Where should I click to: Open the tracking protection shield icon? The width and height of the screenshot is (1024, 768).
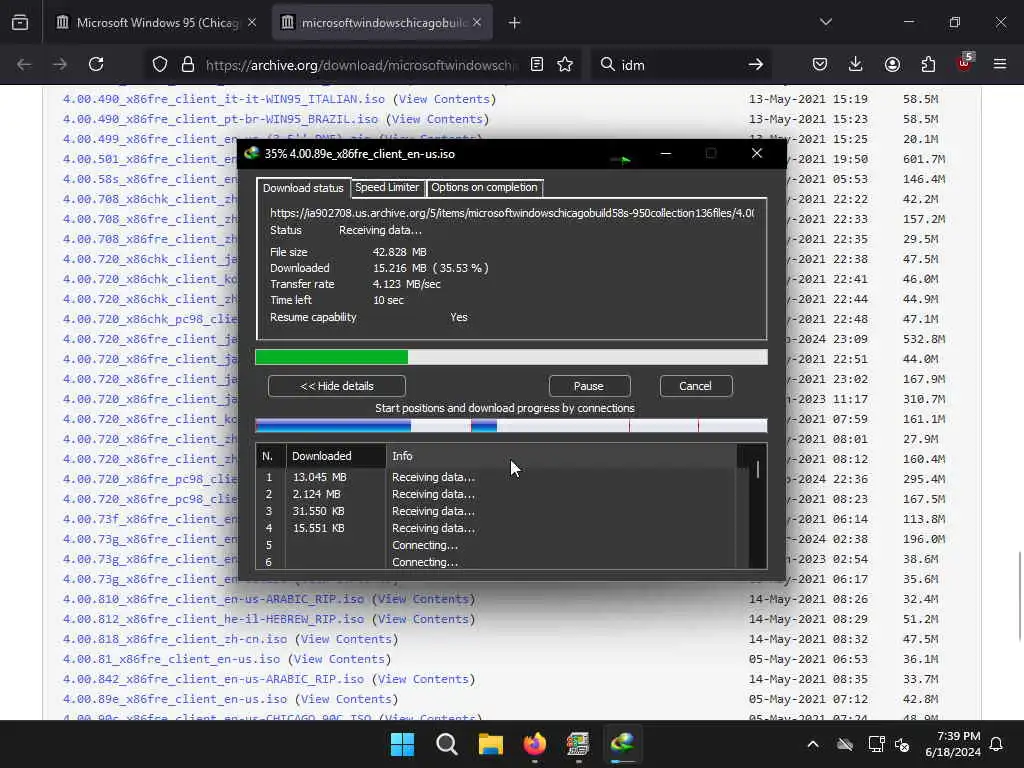pyautogui.click(x=160, y=64)
